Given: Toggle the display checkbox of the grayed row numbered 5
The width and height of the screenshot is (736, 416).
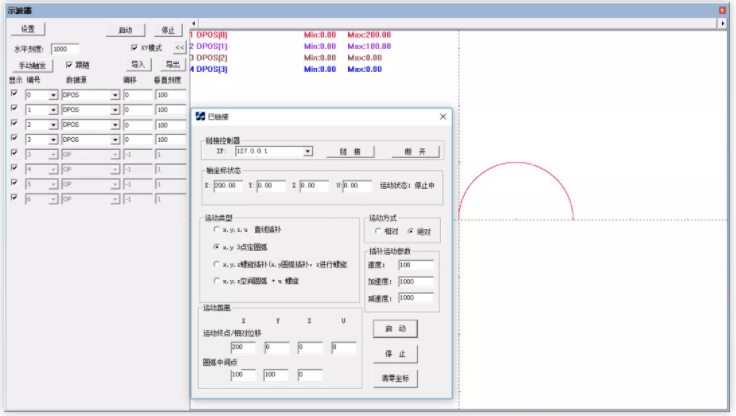Looking at the screenshot, I should tap(14, 183).
